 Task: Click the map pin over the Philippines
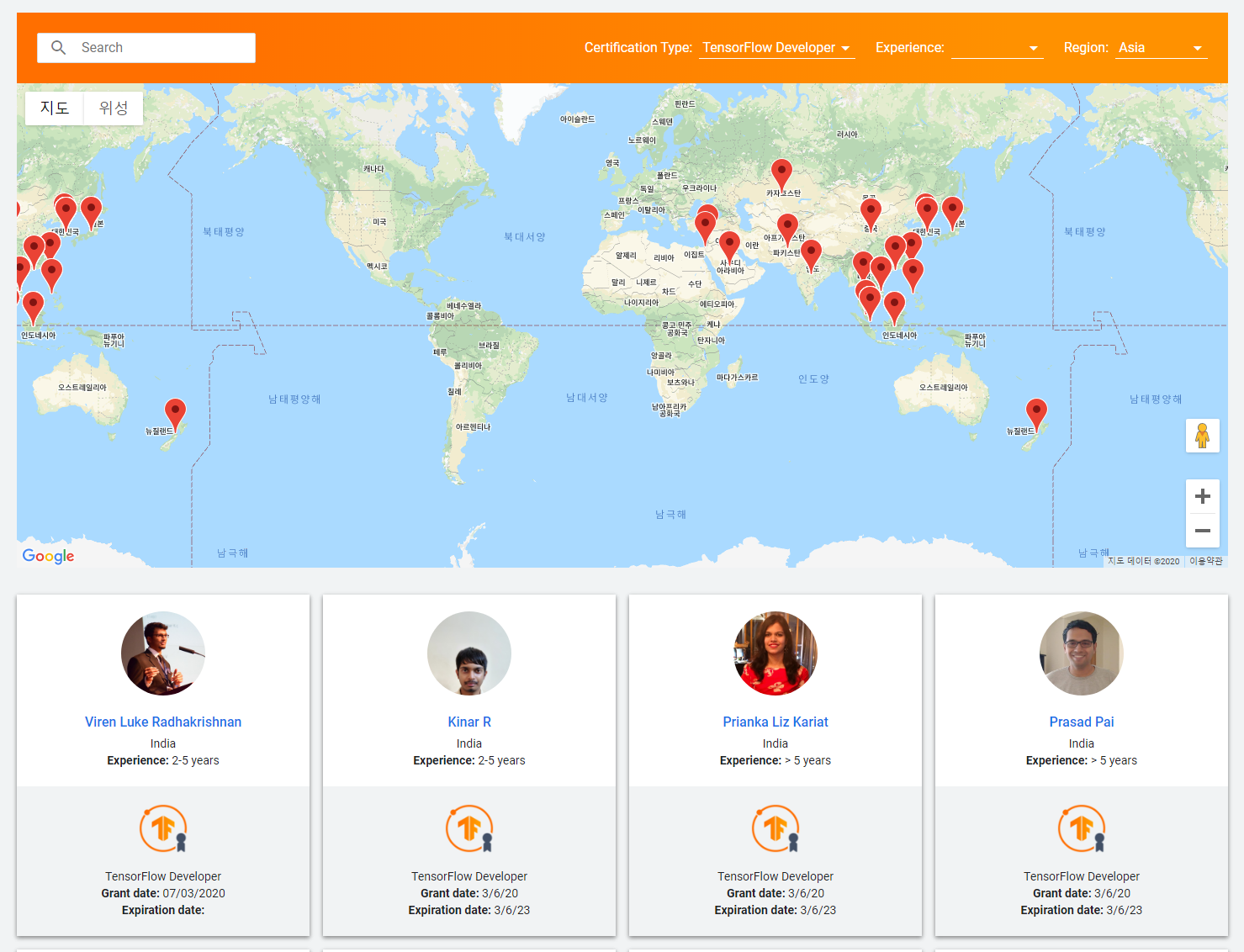point(913,273)
